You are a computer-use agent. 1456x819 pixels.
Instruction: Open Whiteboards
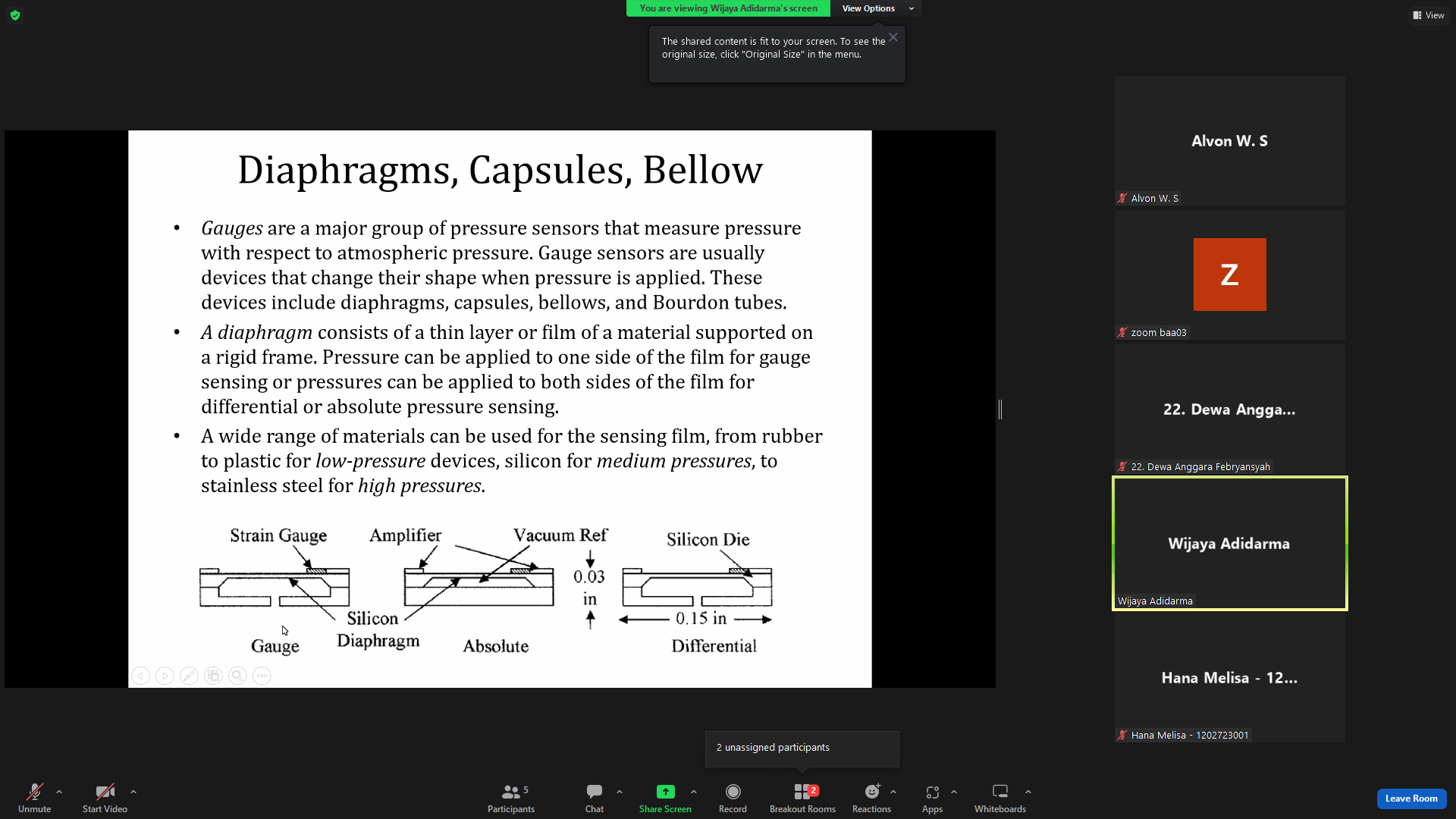coord(1000,798)
